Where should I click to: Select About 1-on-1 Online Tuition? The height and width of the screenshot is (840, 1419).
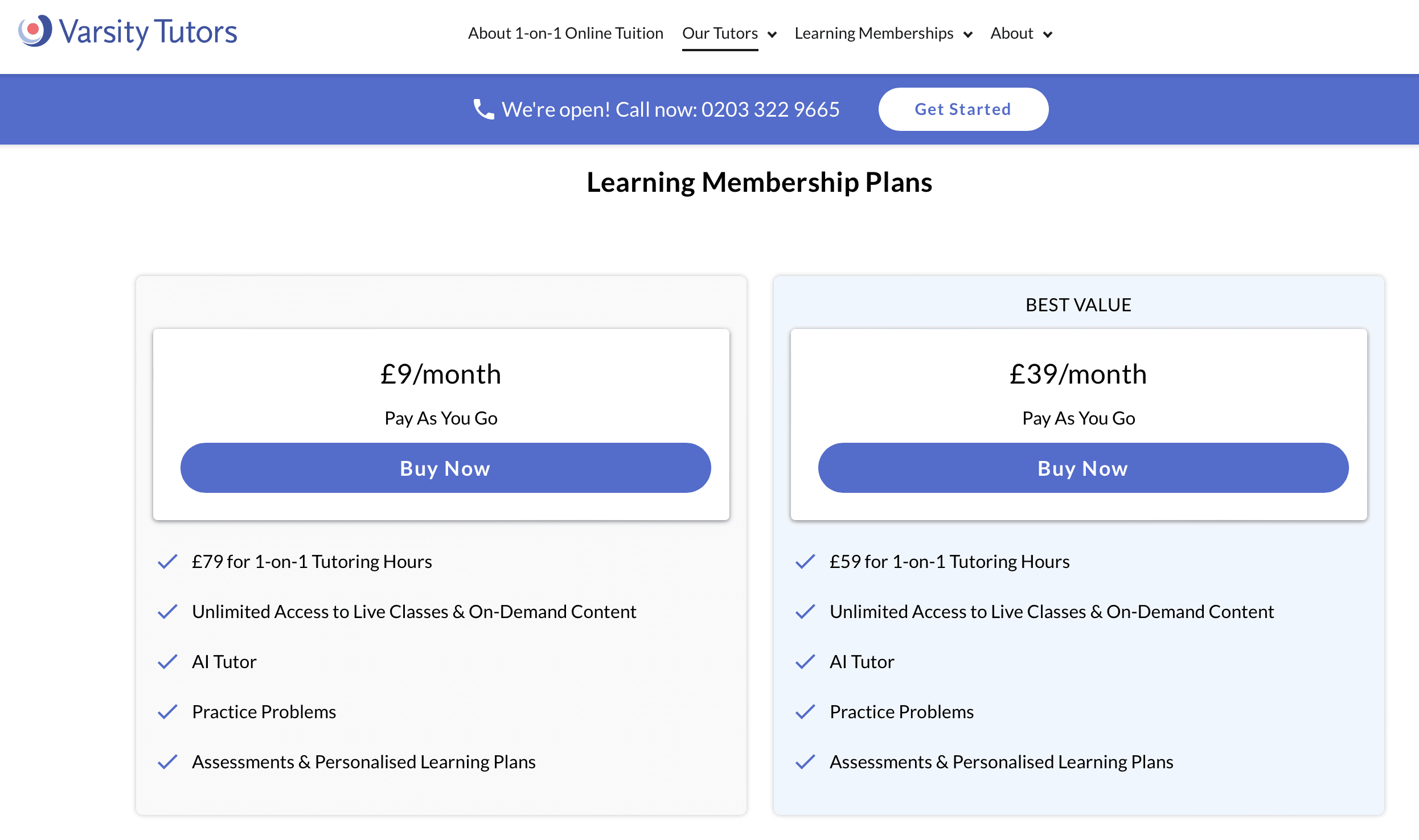[565, 33]
